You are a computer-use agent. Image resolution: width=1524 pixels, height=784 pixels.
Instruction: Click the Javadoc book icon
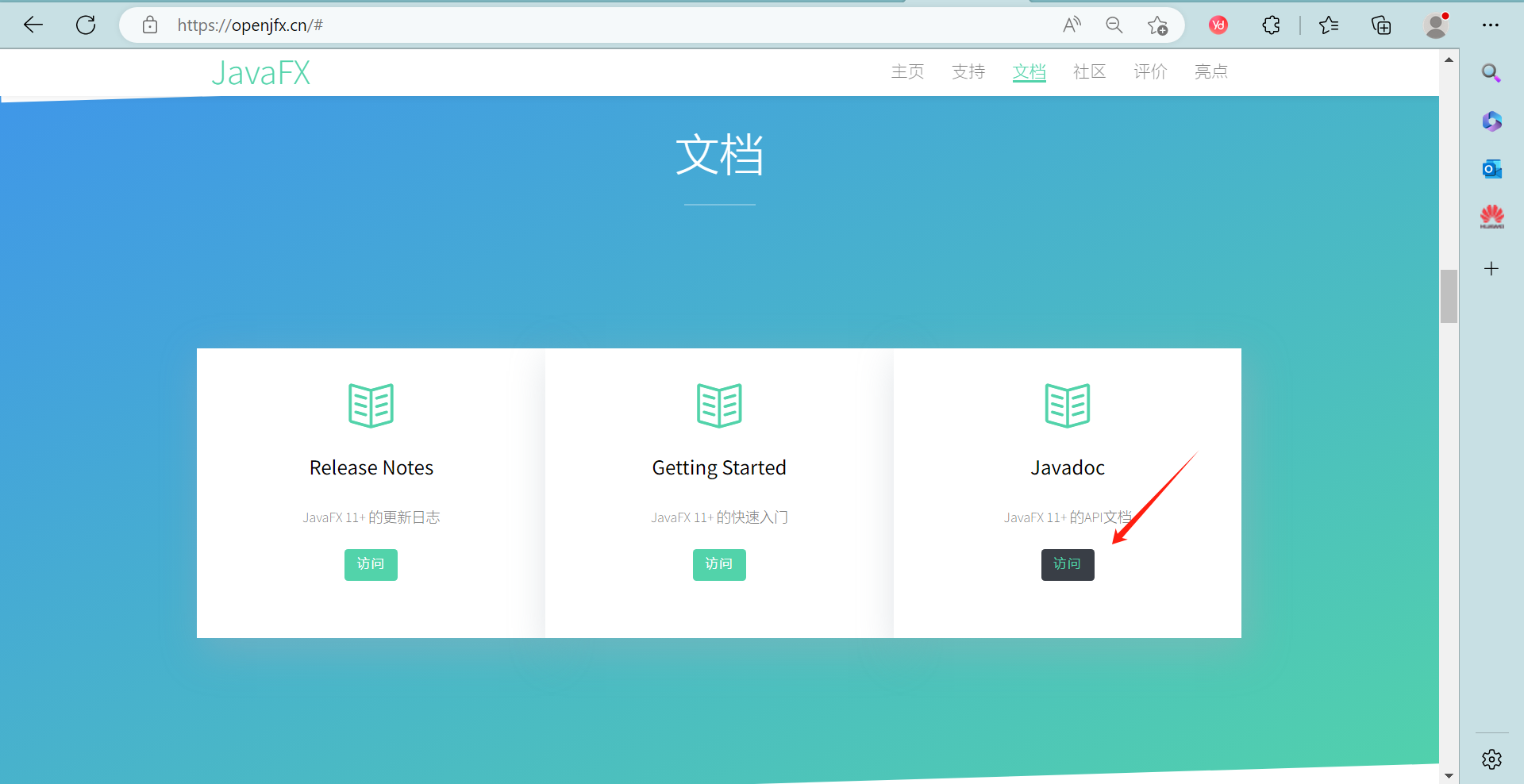(x=1068, y=405)
